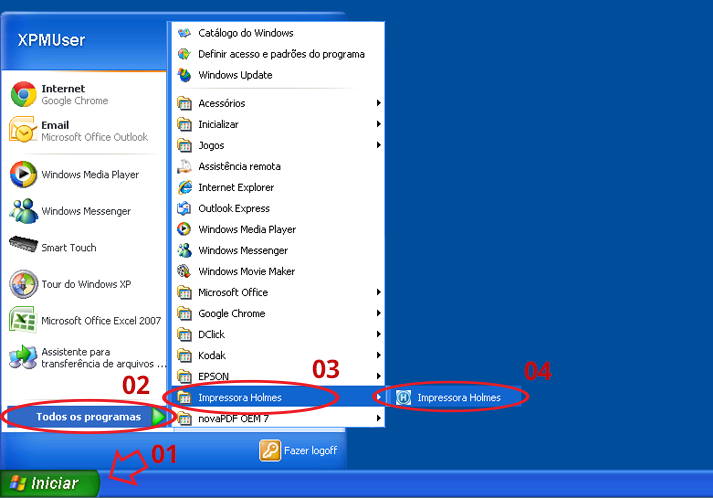Expand the Google Chrome folder submenu arrow
This screenshot has height=498, width=713.
[x=378, y=313]
